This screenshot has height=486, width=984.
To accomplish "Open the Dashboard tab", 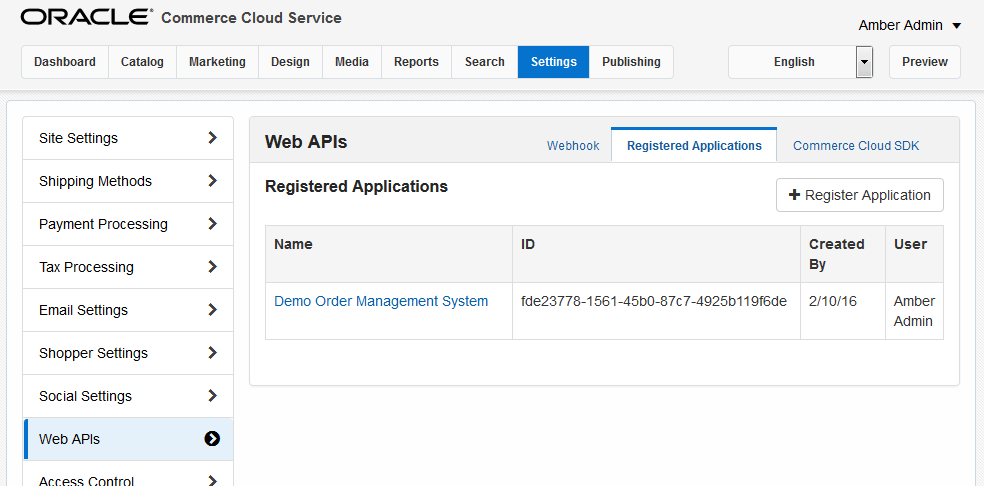I will click(65, 62).
